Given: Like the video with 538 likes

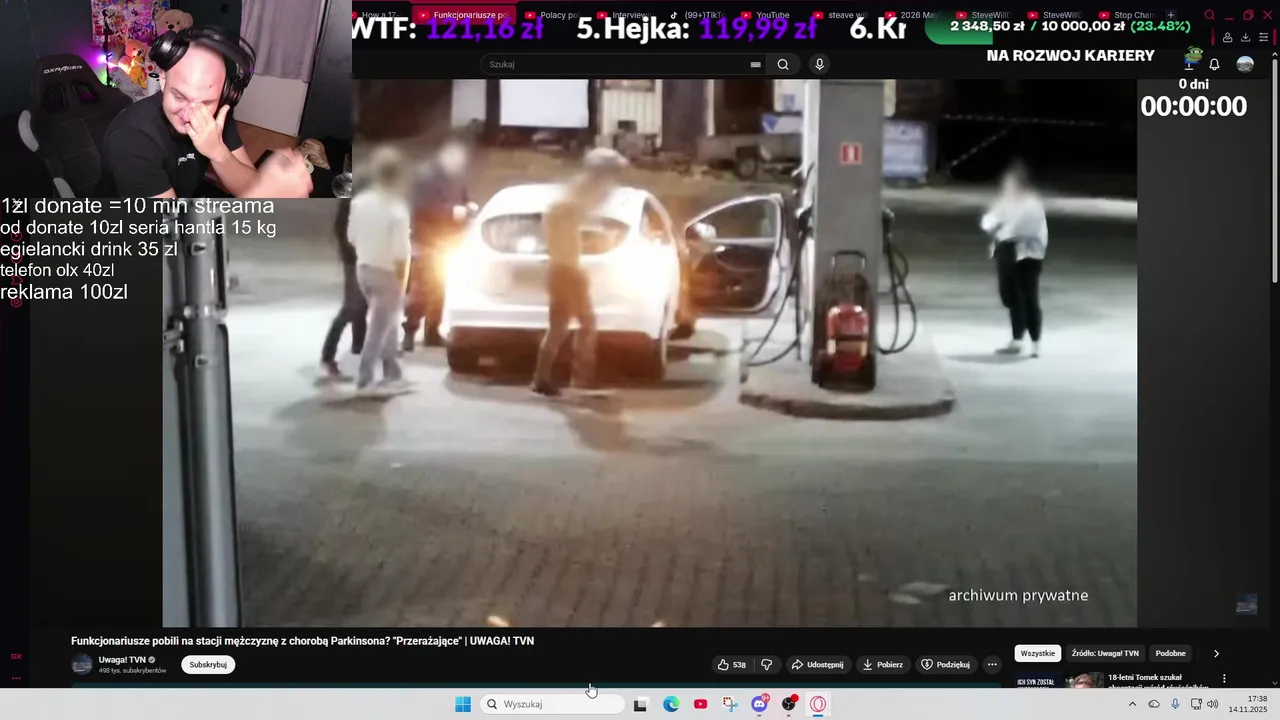Looking at the screenshot, I should click(732, 664).
